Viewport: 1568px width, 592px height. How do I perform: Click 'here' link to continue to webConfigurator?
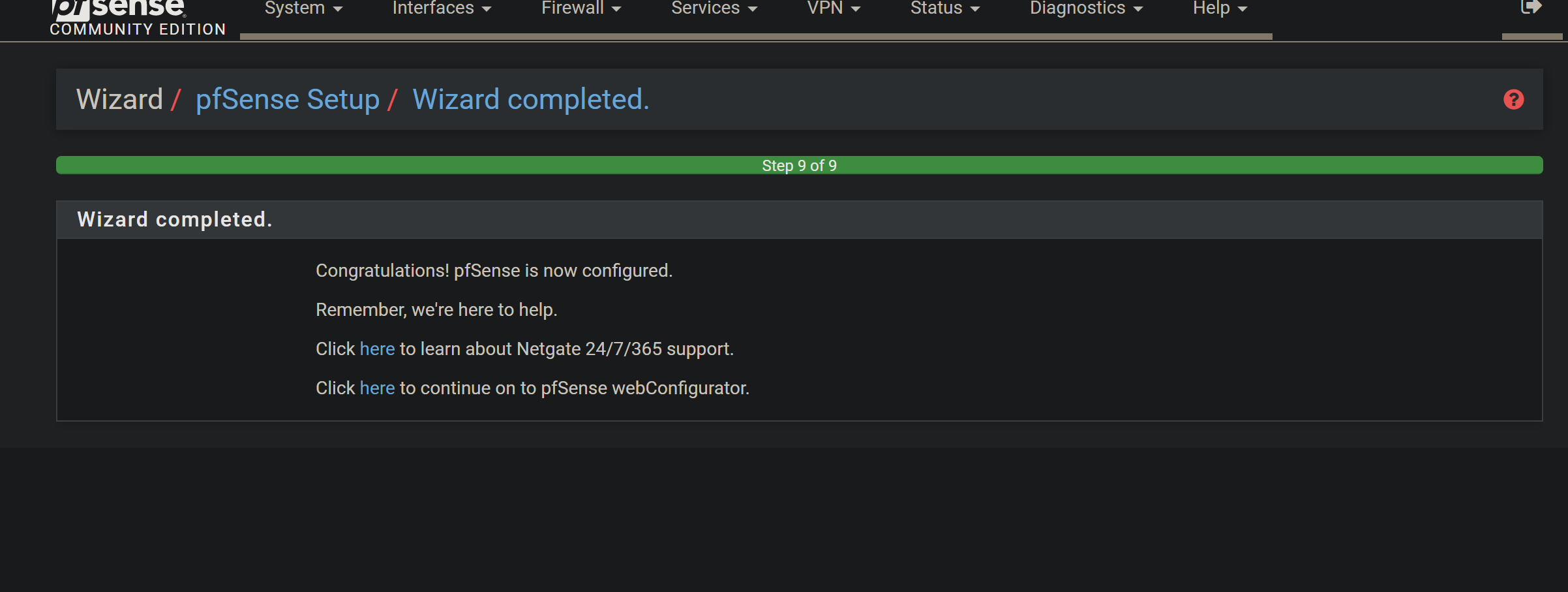coord(377,388)
